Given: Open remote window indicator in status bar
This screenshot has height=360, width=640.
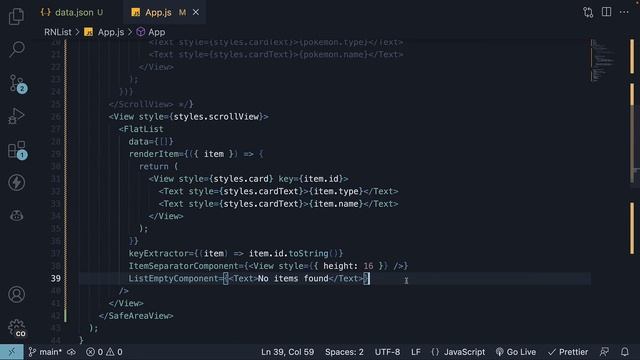Looking at the screenshot, I should tap(11, 352).
